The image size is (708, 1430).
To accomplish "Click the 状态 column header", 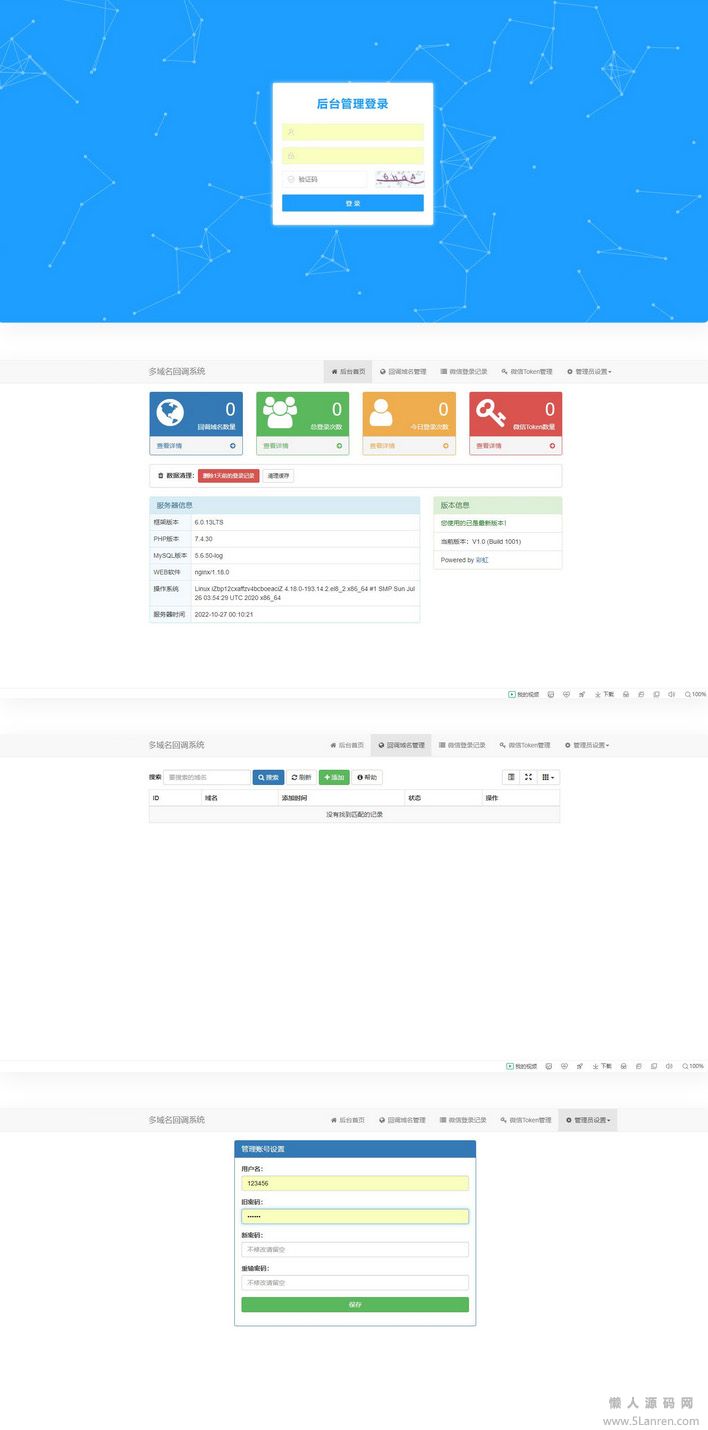I will (x=444, y=798).
